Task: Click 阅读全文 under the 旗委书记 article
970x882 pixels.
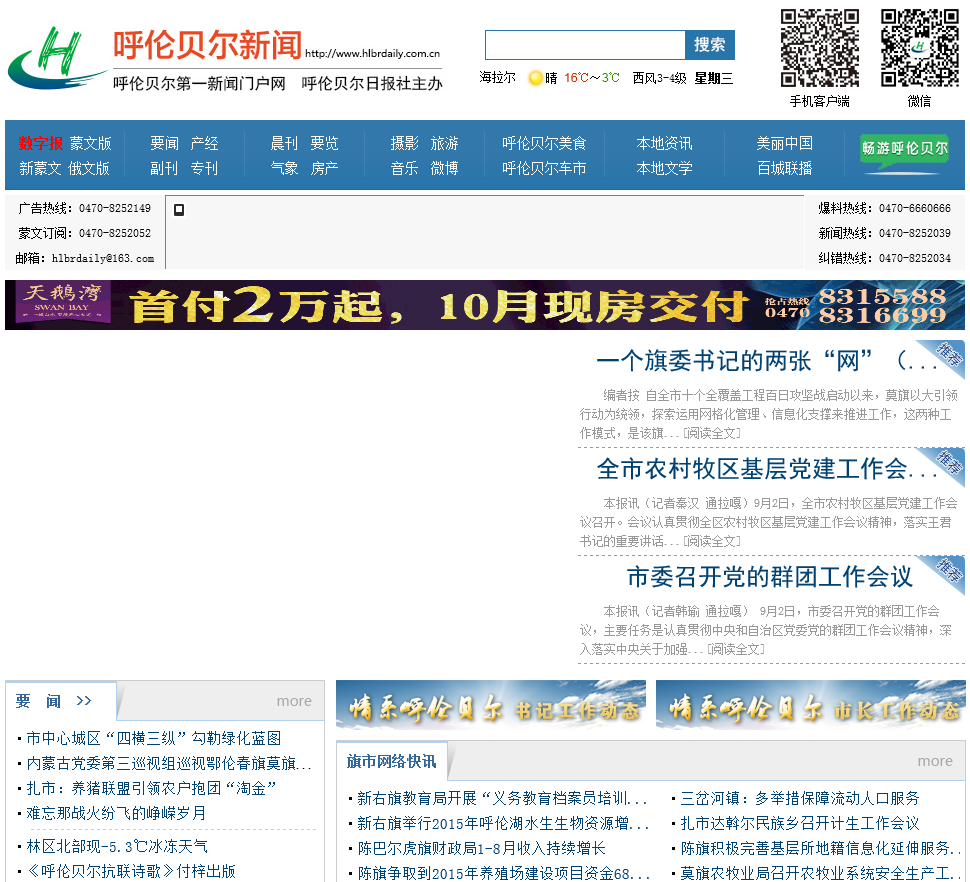Action: (711, 434)
